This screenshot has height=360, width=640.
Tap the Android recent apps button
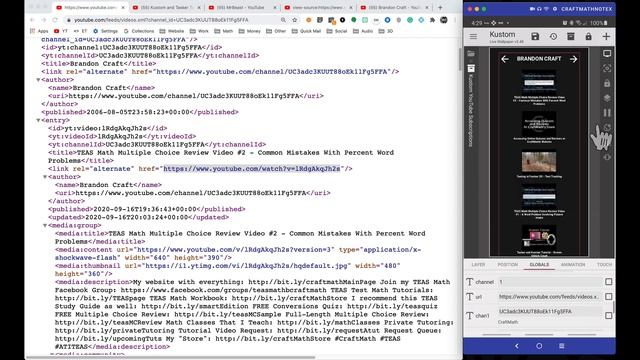(x=562, y=346)
